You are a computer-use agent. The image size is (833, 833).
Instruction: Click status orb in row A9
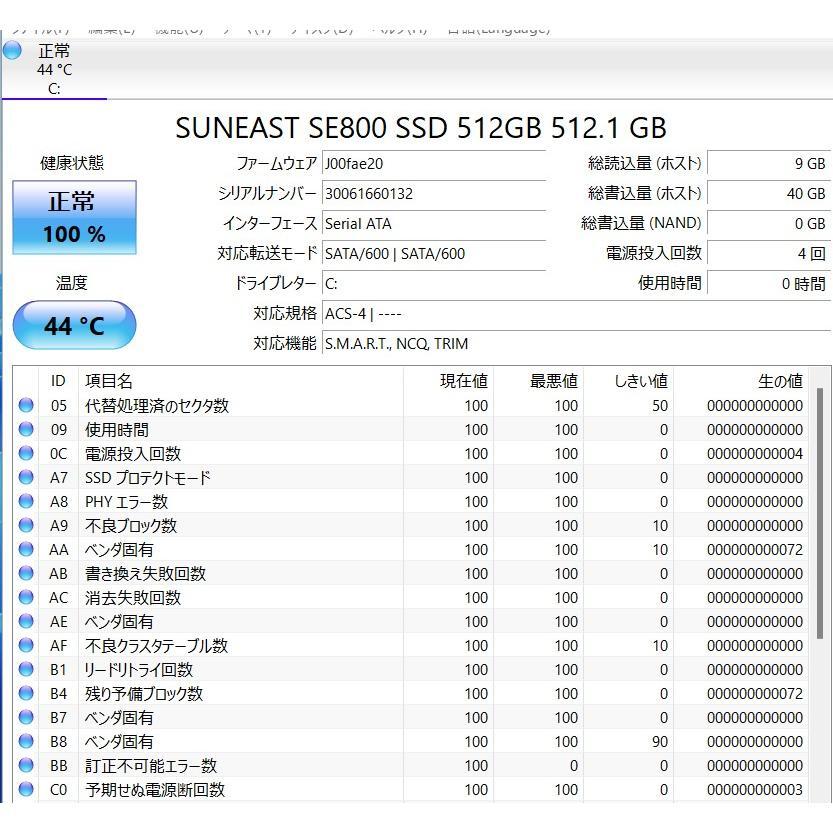click(x=26, y=525)
